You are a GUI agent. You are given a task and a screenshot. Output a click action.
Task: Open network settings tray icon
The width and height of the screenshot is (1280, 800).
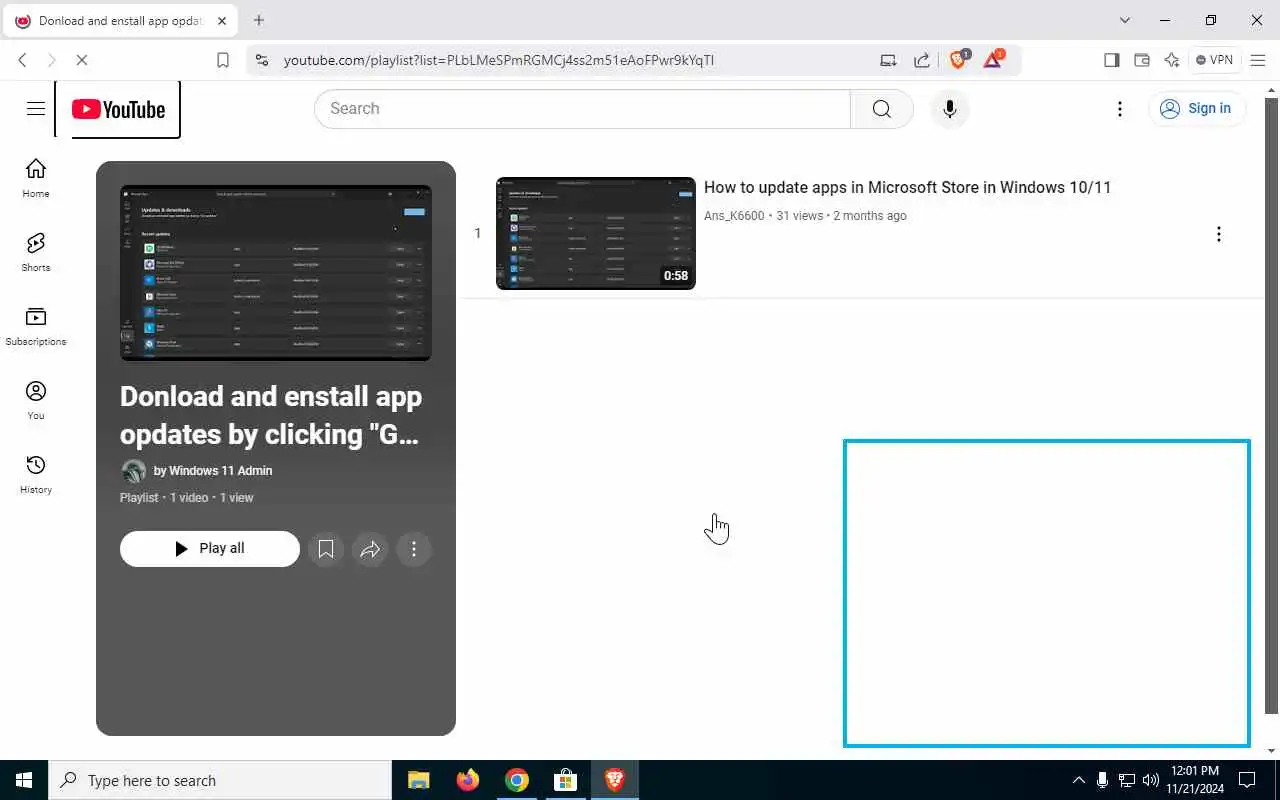1126,780
